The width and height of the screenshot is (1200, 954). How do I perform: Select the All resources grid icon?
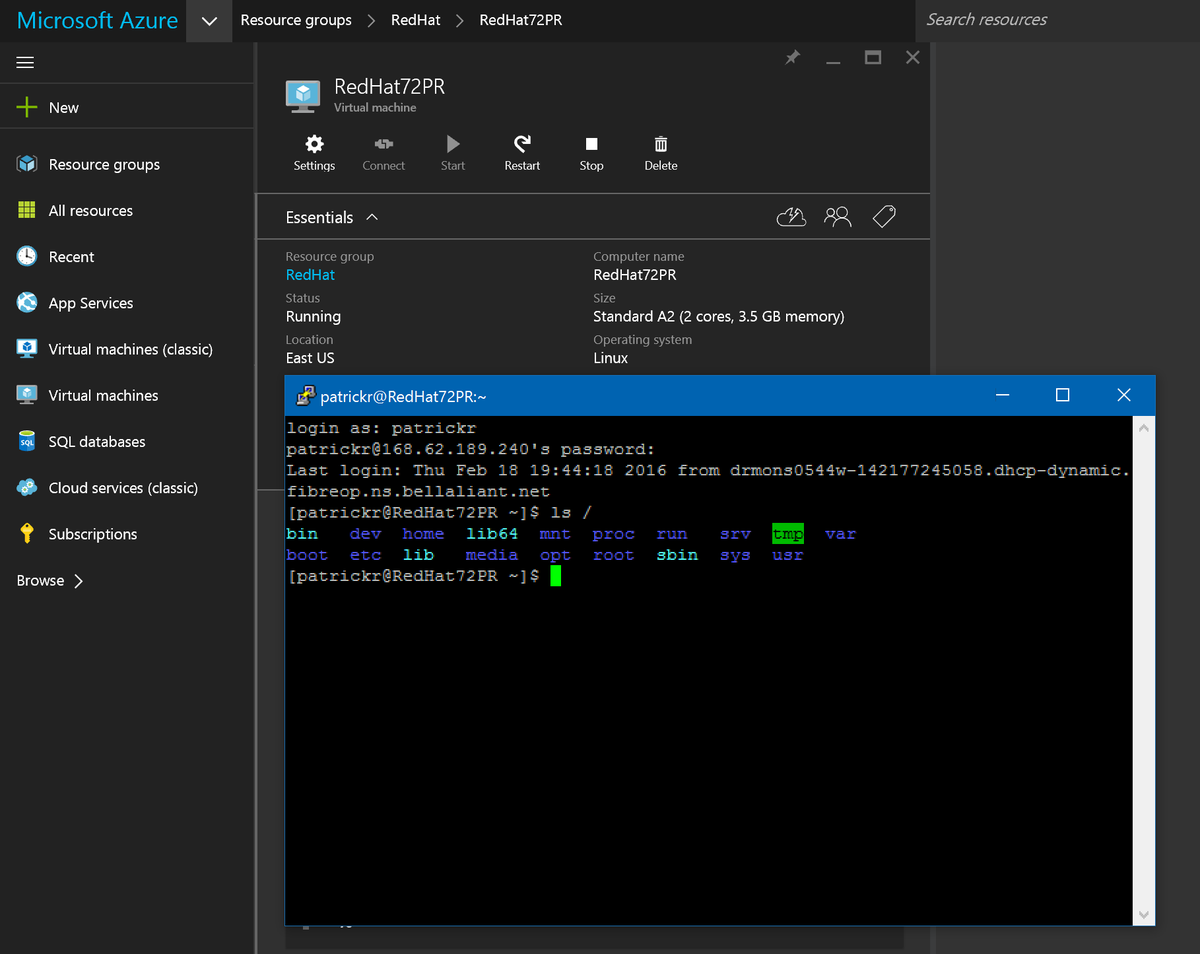point(27,210)
